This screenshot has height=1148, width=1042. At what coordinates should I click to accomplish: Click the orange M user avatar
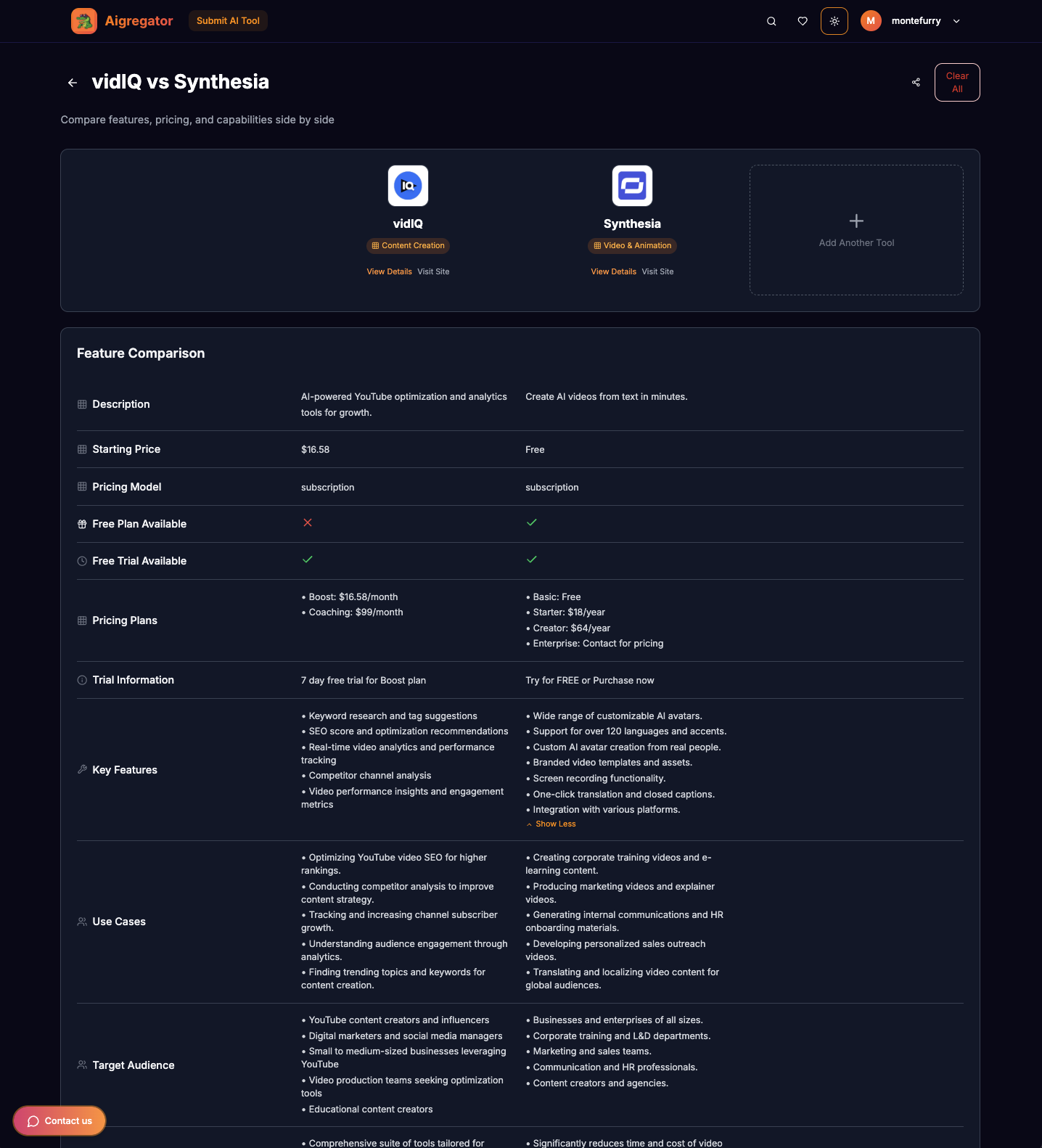[871, 21]
